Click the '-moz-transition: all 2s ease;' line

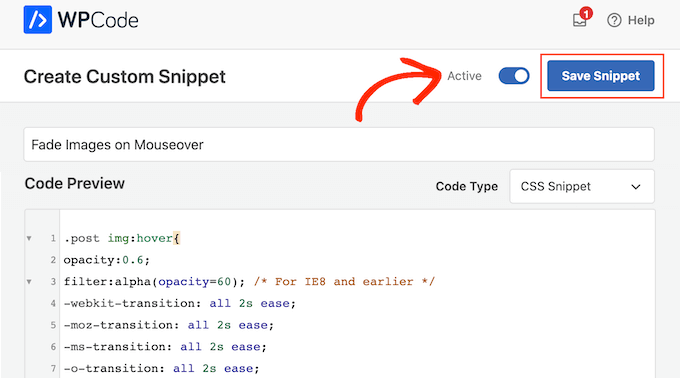169,325
